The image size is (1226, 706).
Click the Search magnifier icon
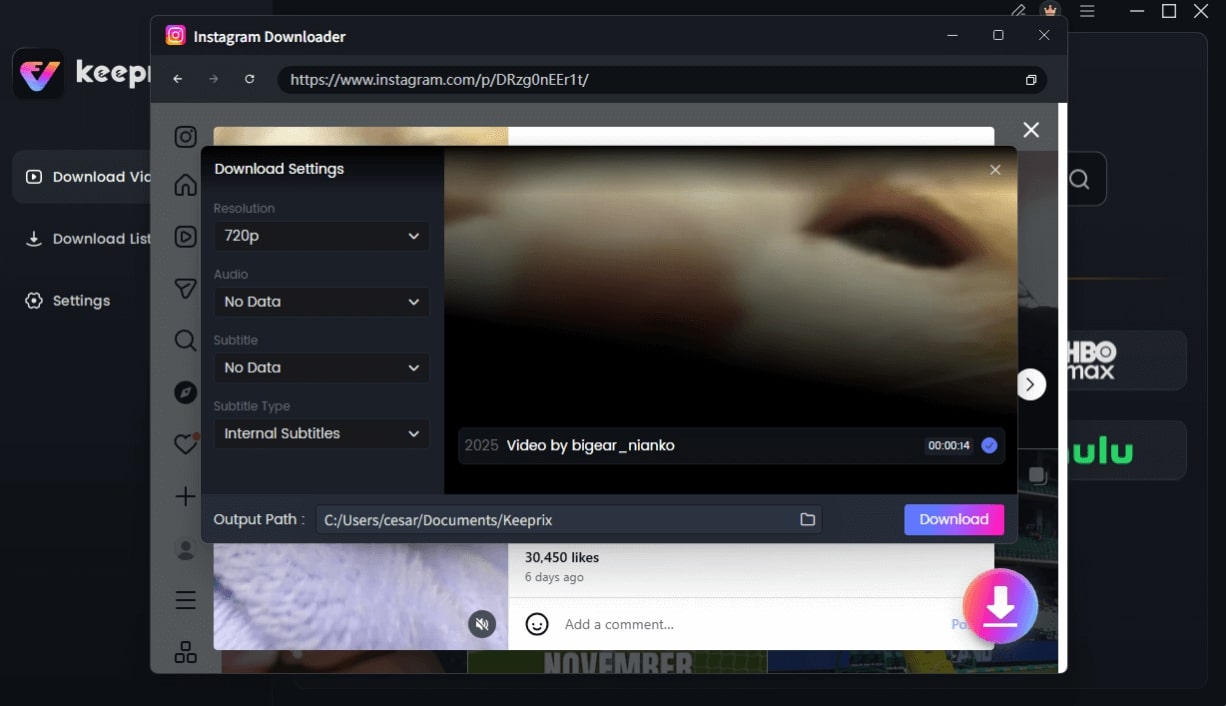pos(185,340)
